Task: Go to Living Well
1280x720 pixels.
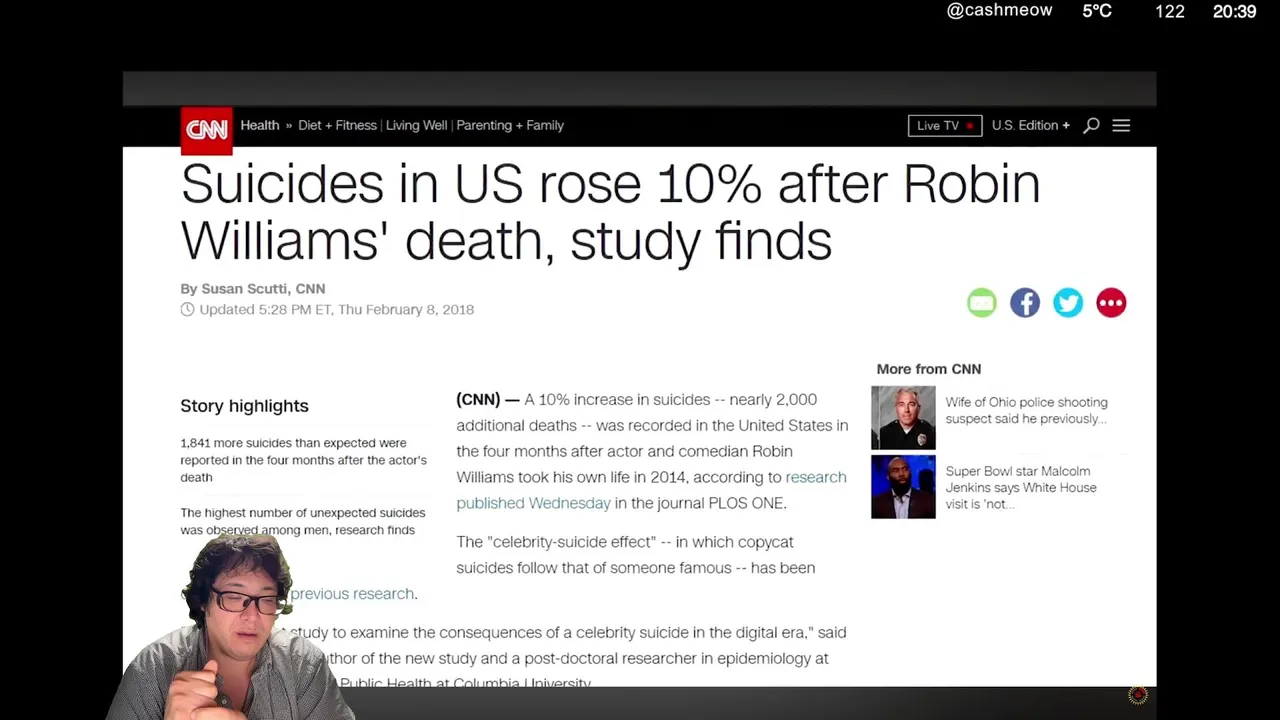Action: coord(416,125)
